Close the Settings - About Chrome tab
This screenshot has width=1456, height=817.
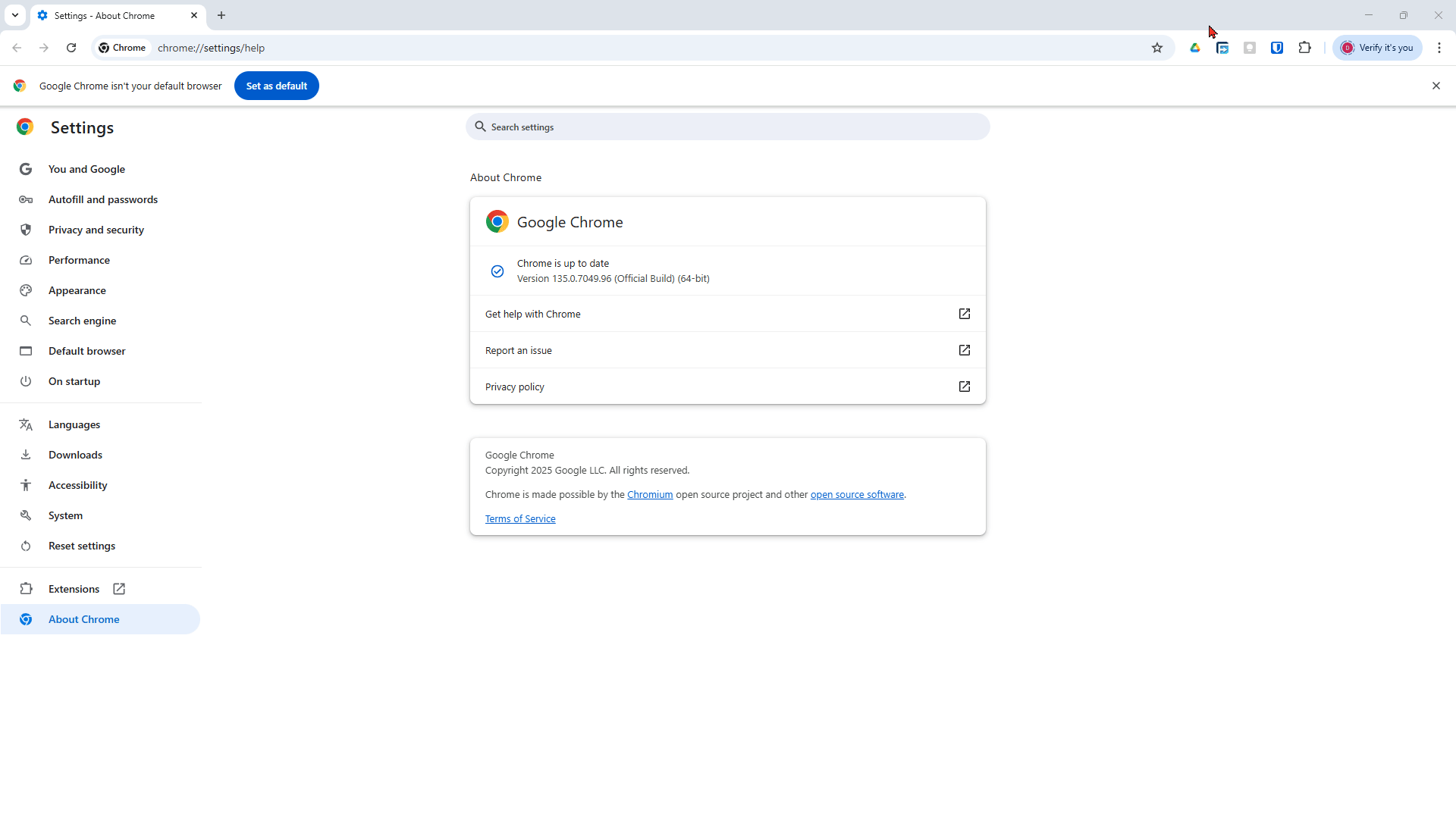tap(194, 15)
